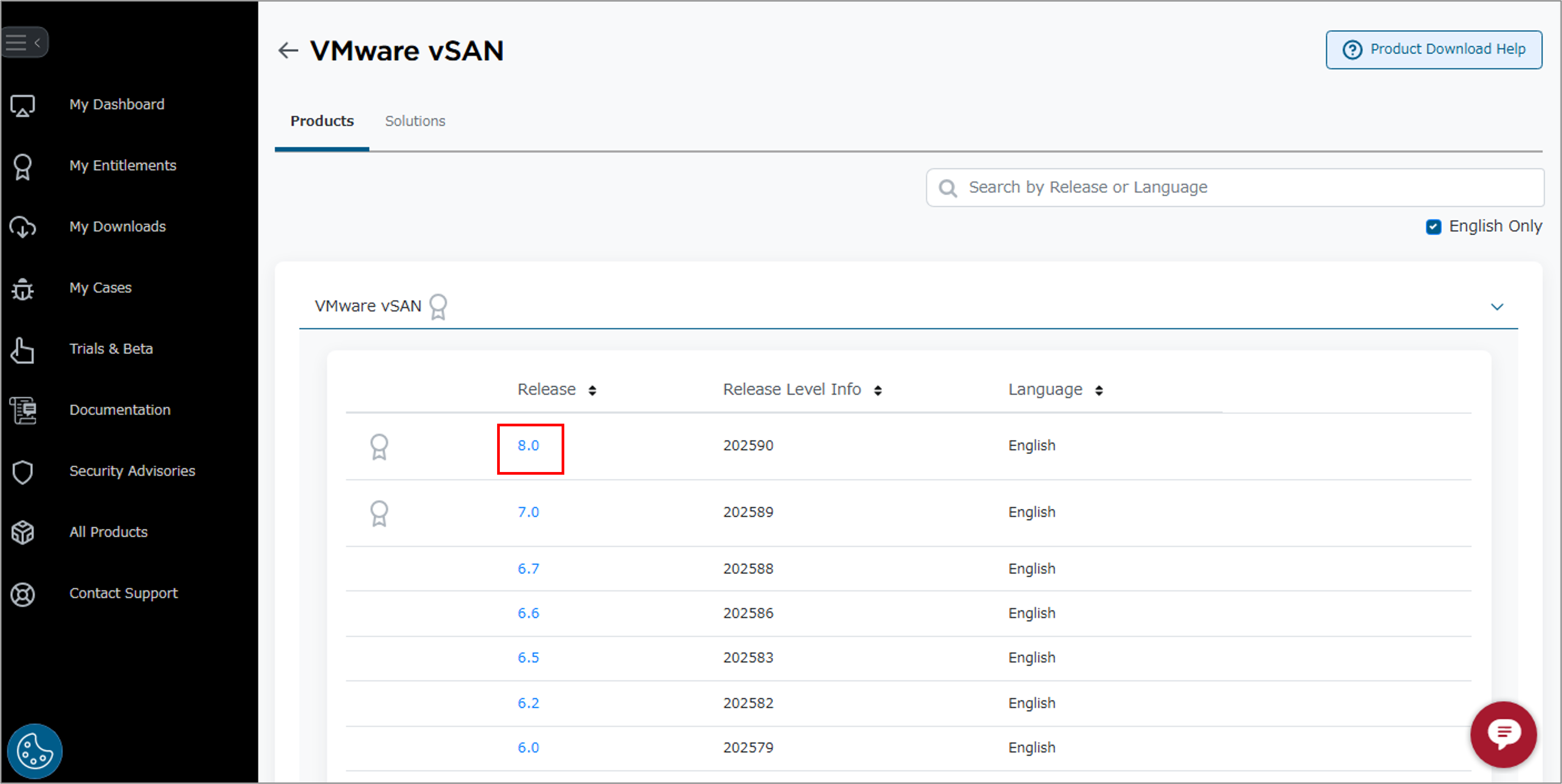The image size is (1562, 784).
Task: Click English in the 8.0 row
Action: (1031, 446)
